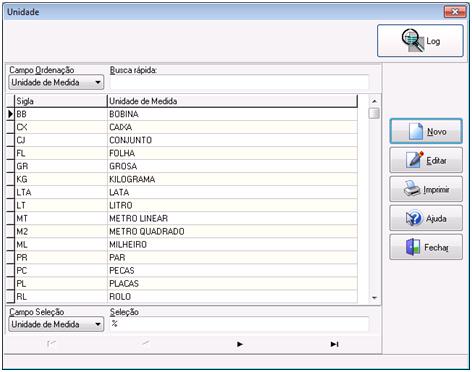
Task: Focus the Busca rápida input field
Action: 239,82
